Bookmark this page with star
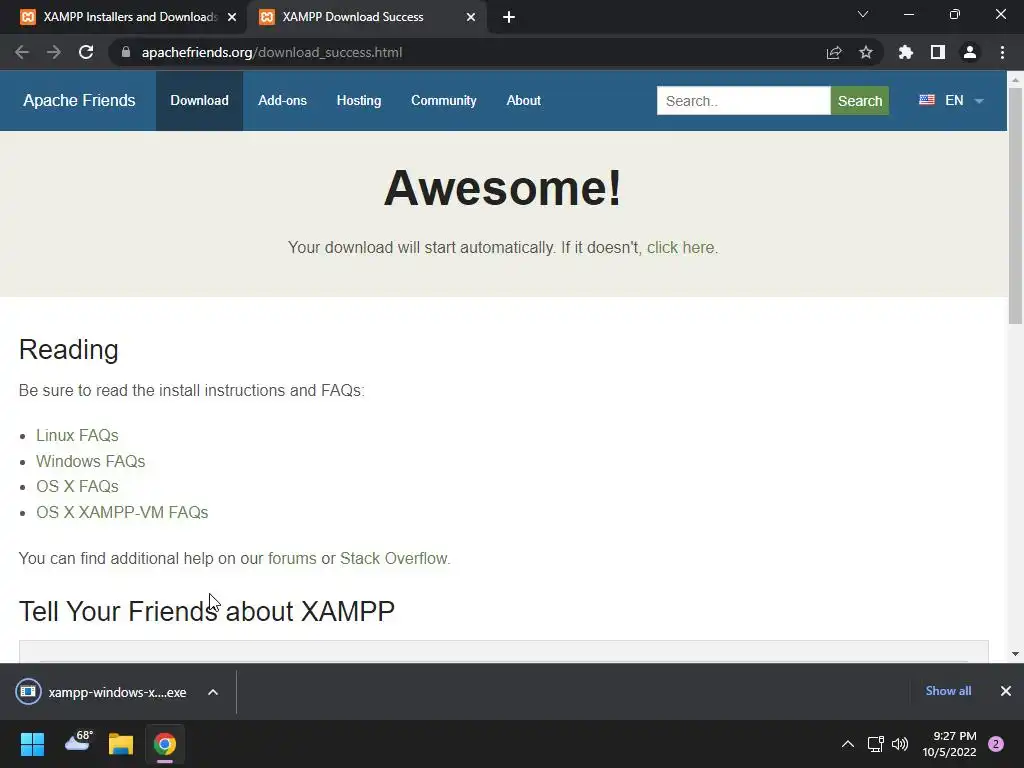 [866, 52]
